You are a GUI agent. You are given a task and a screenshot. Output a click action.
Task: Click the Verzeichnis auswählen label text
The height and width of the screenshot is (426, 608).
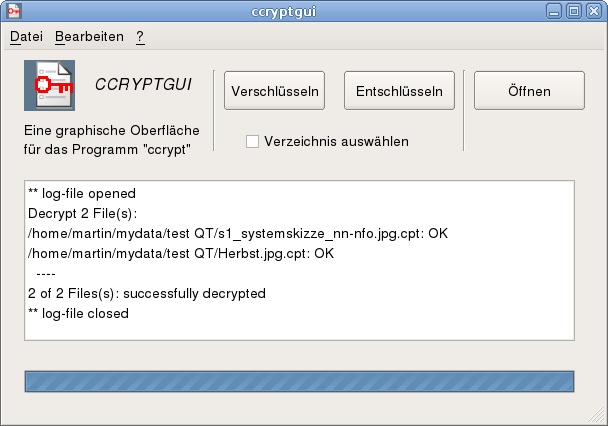tap(336, 141)
